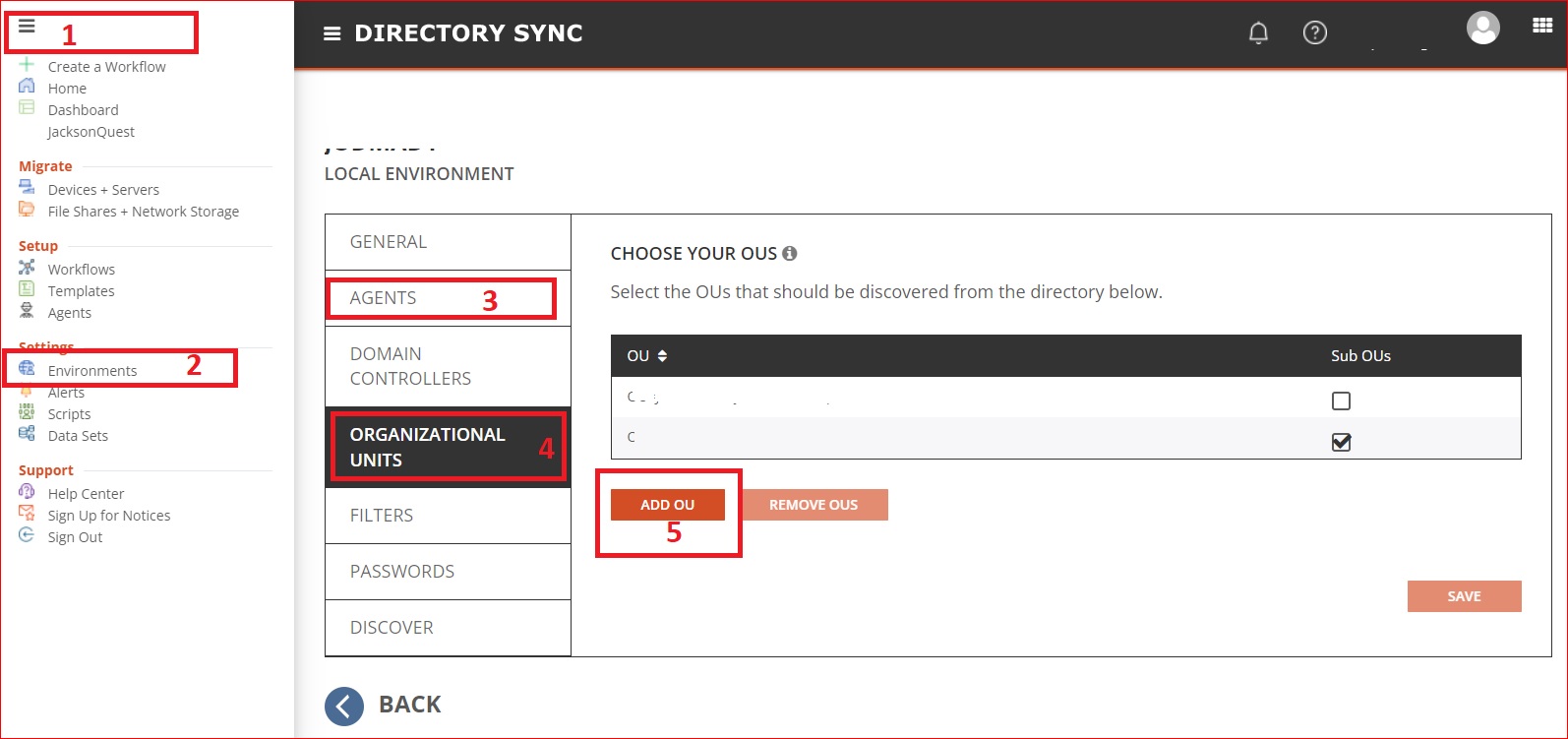Screen dimensions: 1568x739
Task: Sort the list by OU column arrow
Action: click(x=662, y=356)
